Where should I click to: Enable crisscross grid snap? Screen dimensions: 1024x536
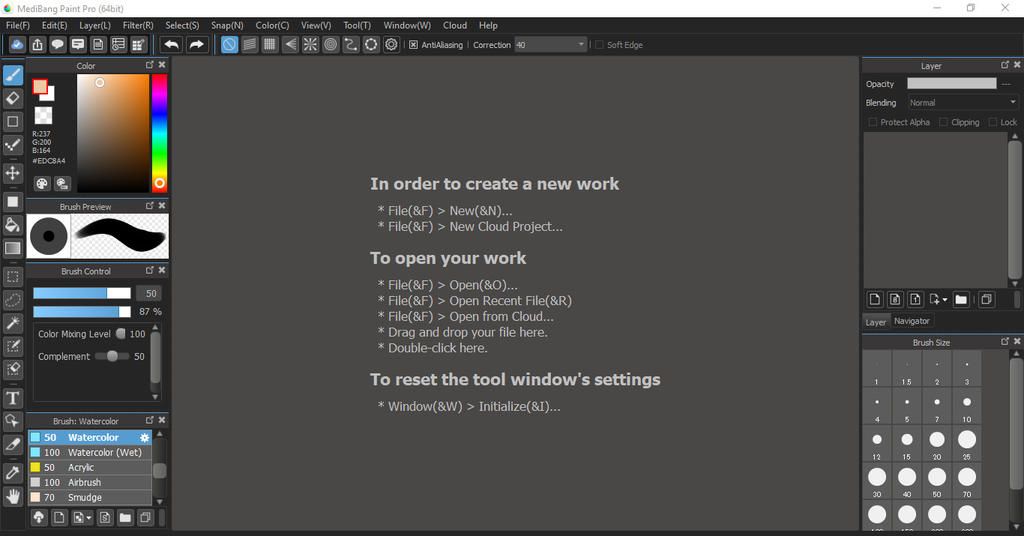point(270,44)
